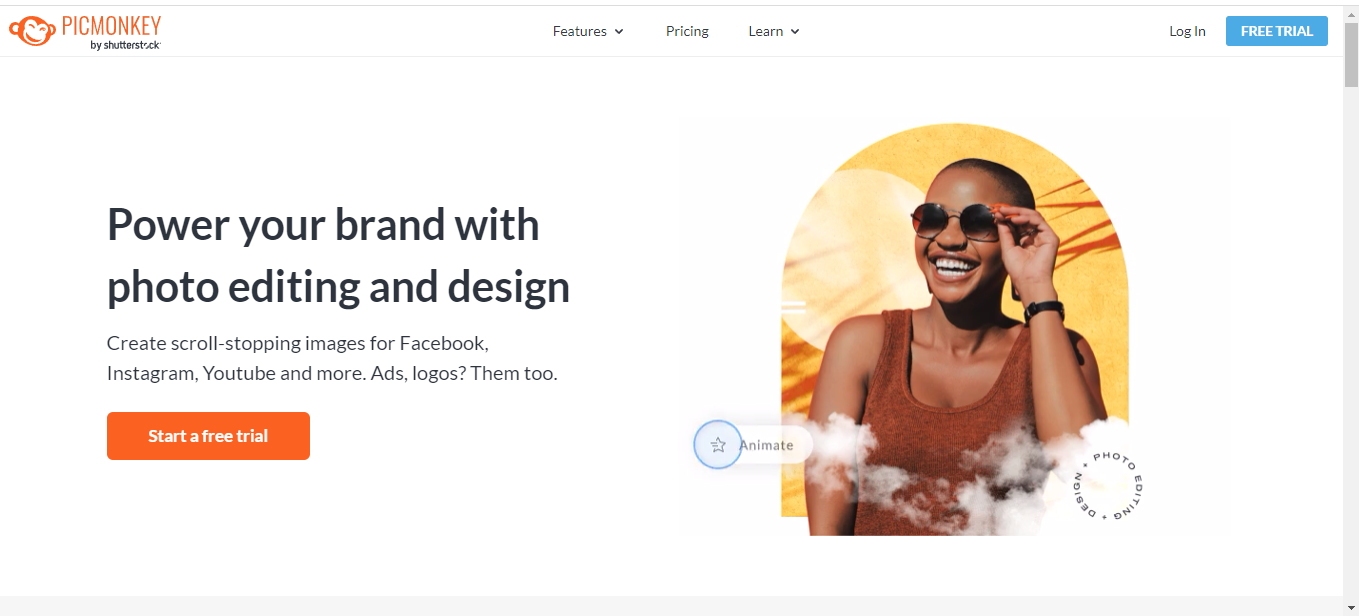This screenshot has width=1359, height=616.
Task: Click the circular Photo Editing Design badge
Action: point(1107,485)
